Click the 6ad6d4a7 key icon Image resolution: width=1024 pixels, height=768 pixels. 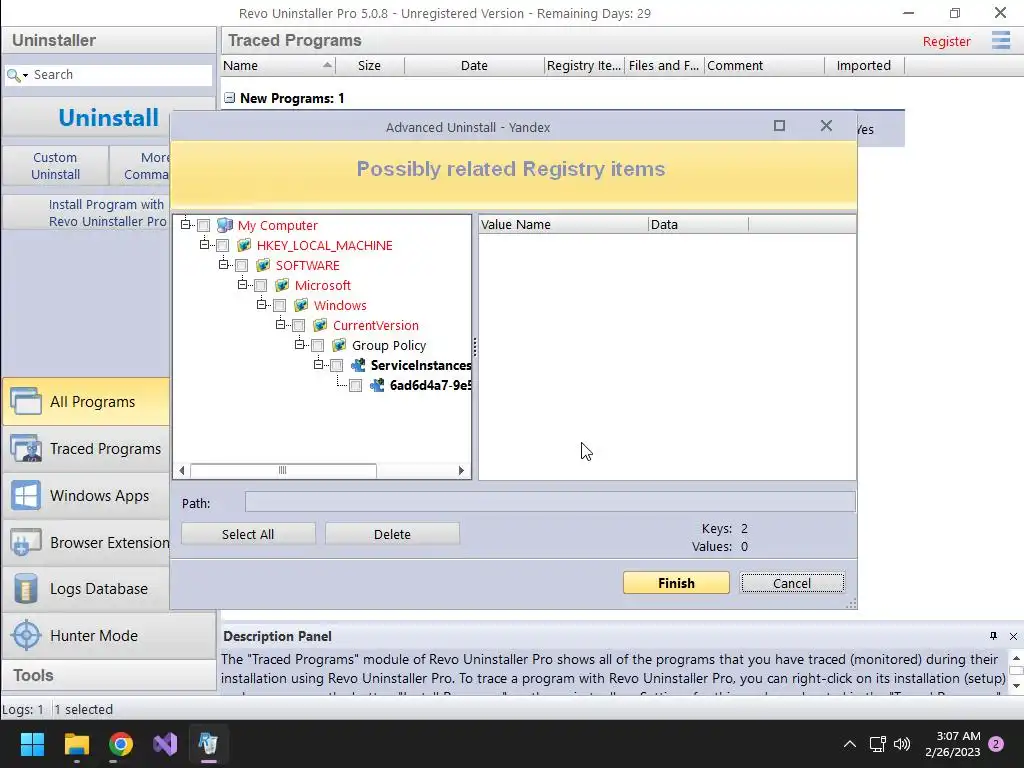[377, 385]
